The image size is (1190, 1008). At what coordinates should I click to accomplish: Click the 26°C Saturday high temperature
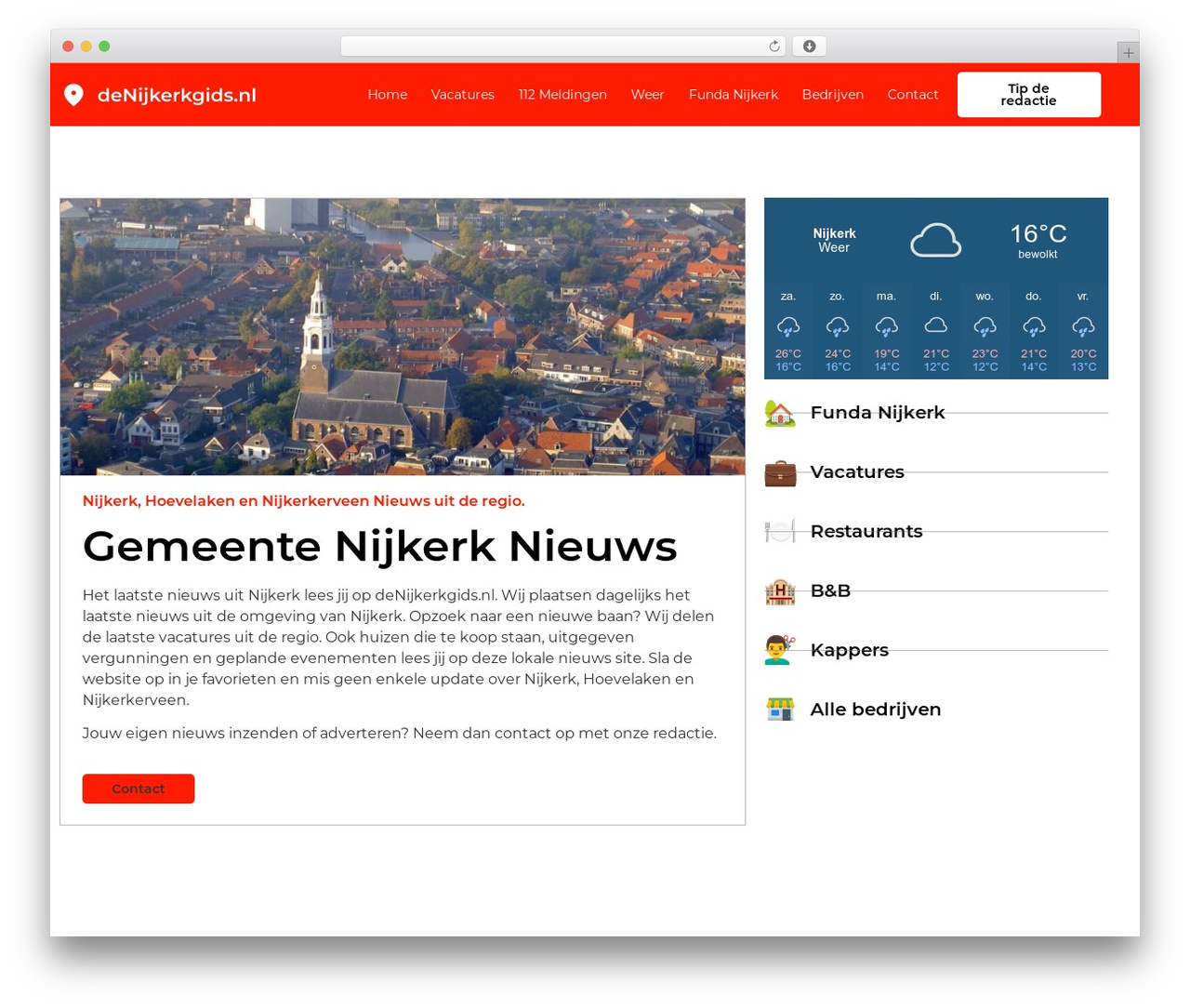pyautogui.click(x=788, y=353)
